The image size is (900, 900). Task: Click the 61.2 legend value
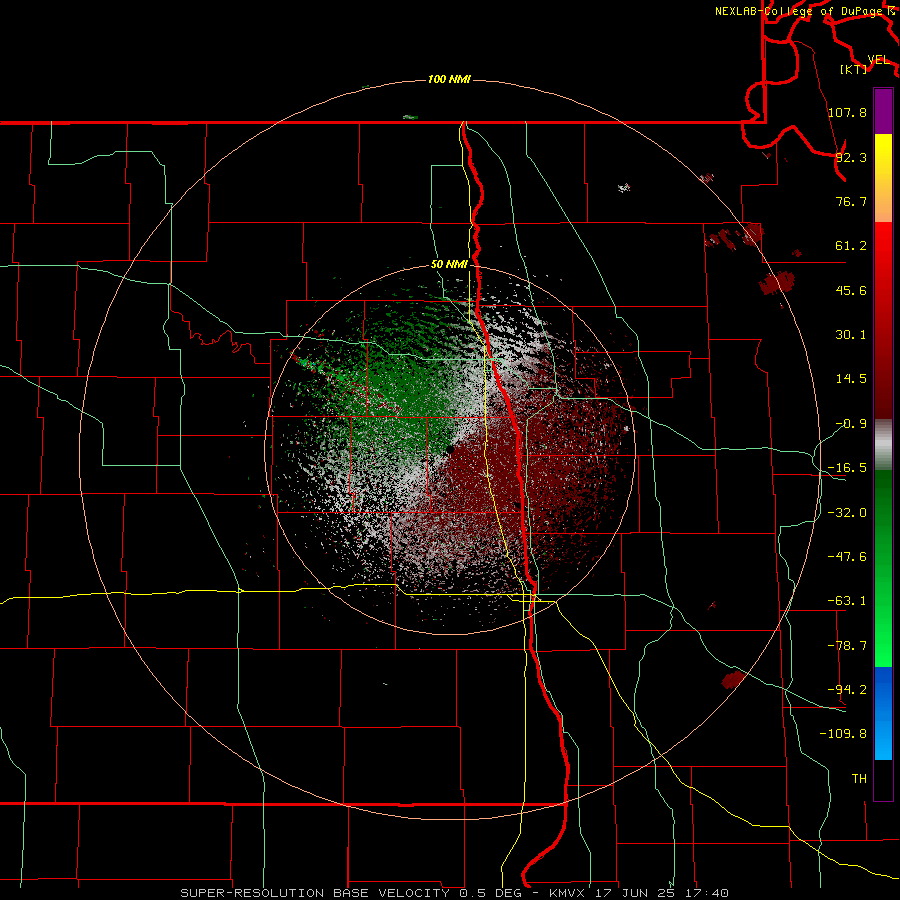point(851,246)
